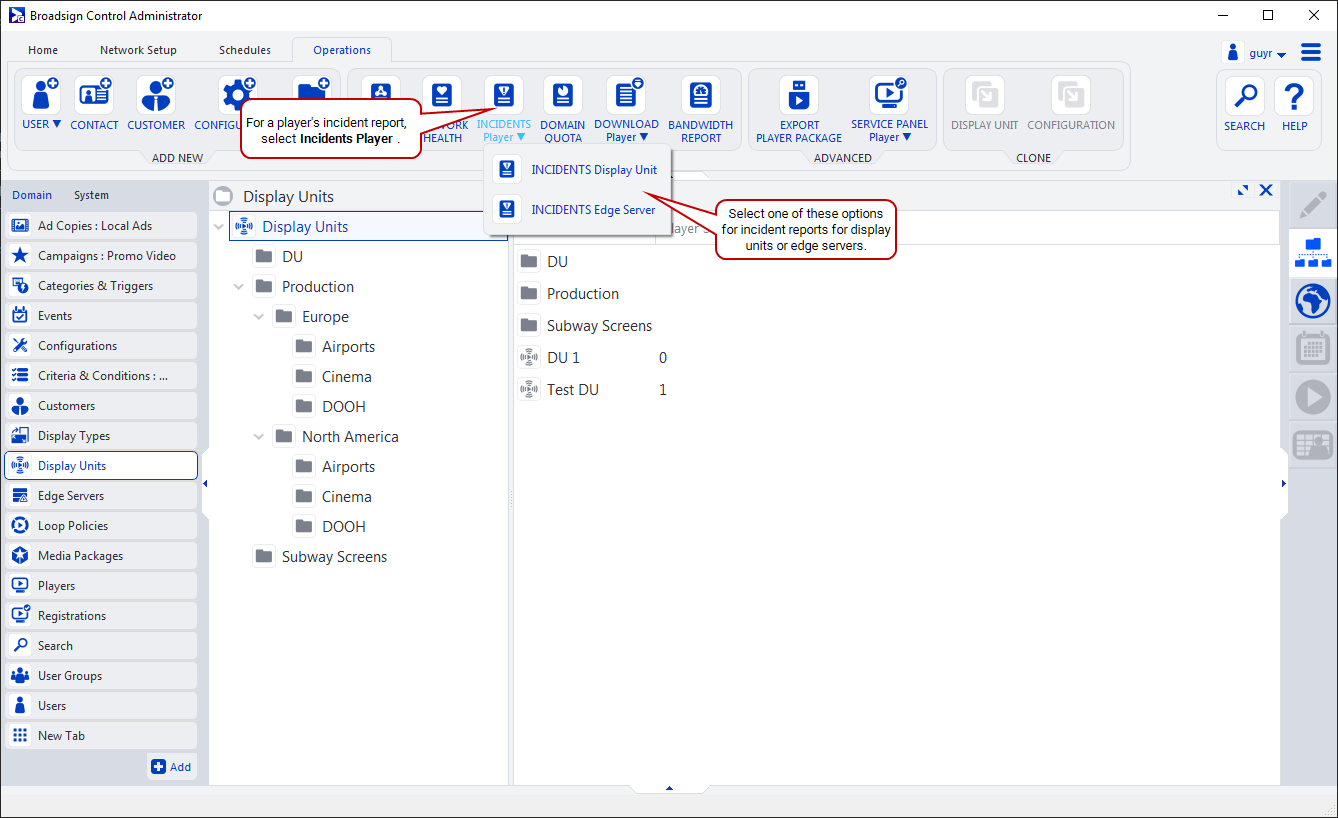Screen dimensions: 1338x818
Task: Open Criteria & Conditions in sidebar
Action: coord(101,376)
